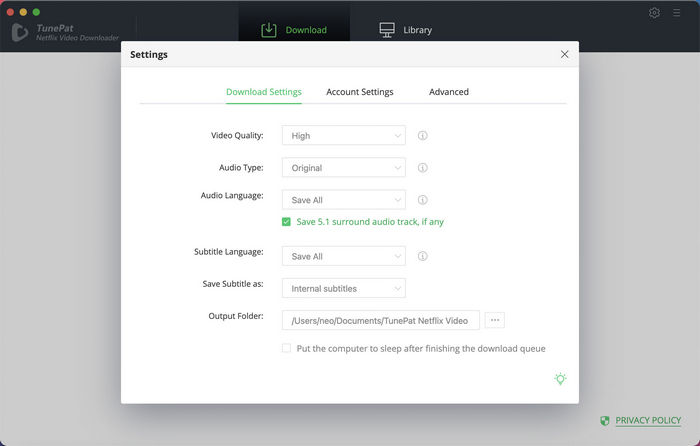The image size is (700, 446).
Task: Click the macOS green fullscreen button
Action: (x=36, y=12)
